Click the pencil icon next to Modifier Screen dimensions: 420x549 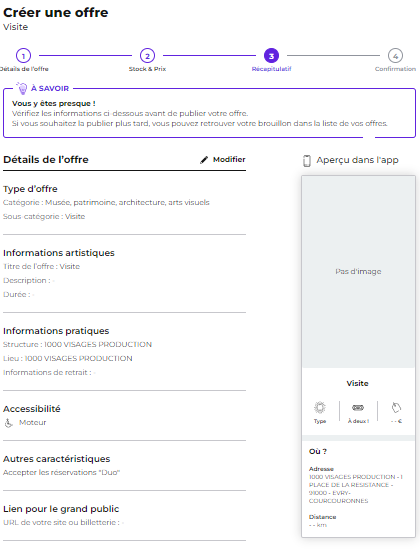[x=204, y=160]
